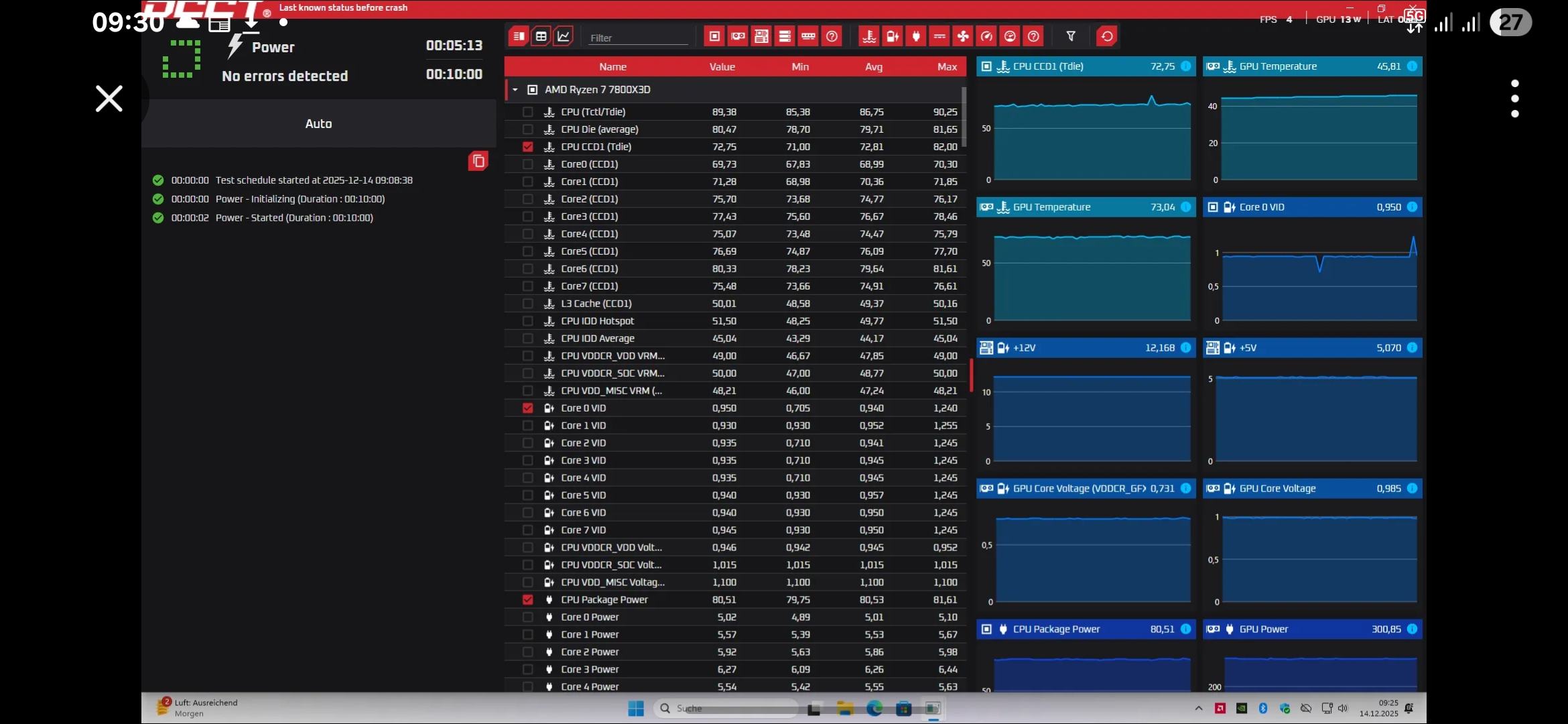Screen dimensions: 1568x724
Task: Click the funnel filter icon
Action: (x=1071, y=36)
